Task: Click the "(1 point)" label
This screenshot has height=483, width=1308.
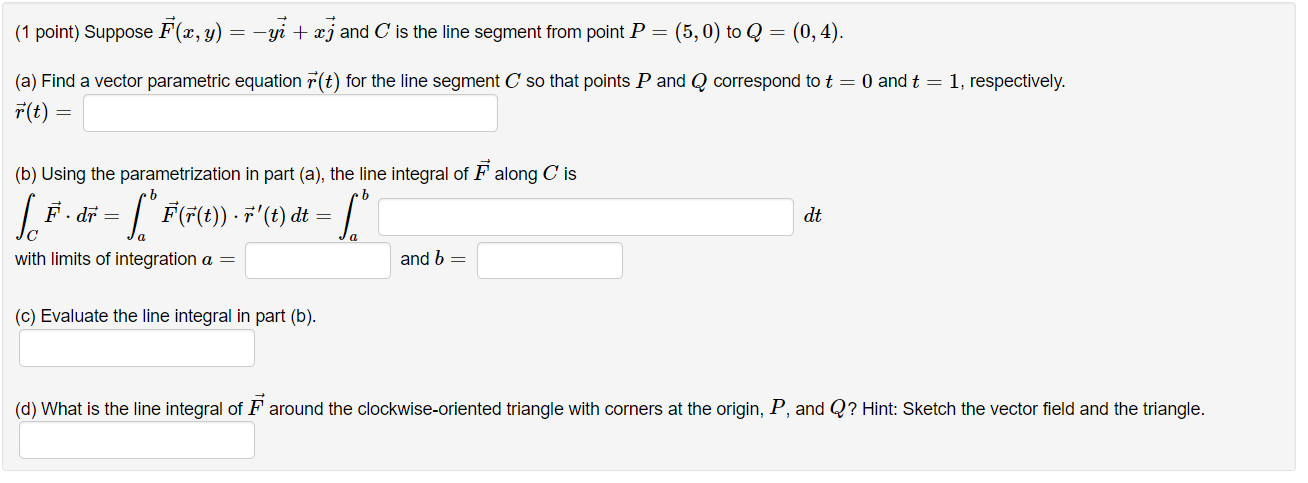Action: (47, 32)
